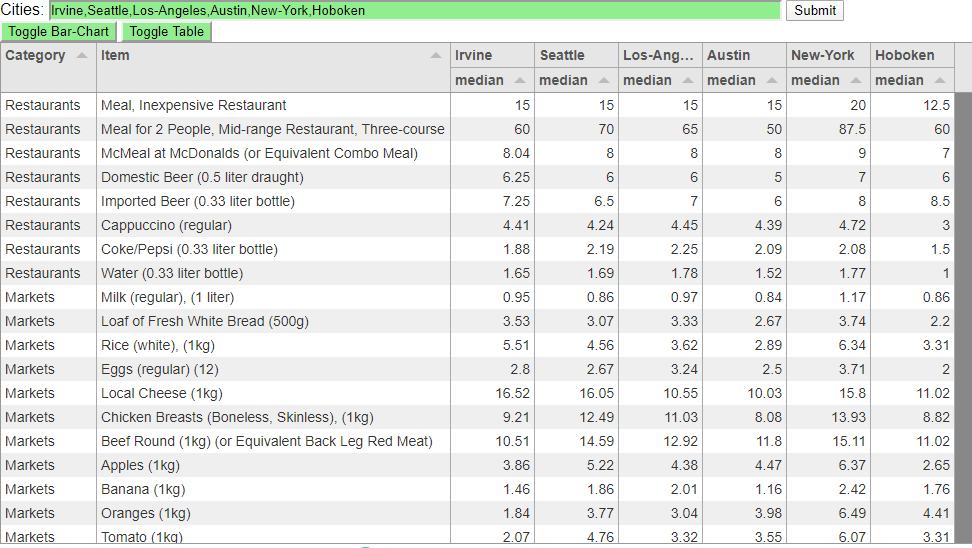Viewport: 972px width, 548px height.
Task: Select the Seattle column header
Action: pos(577,55)
